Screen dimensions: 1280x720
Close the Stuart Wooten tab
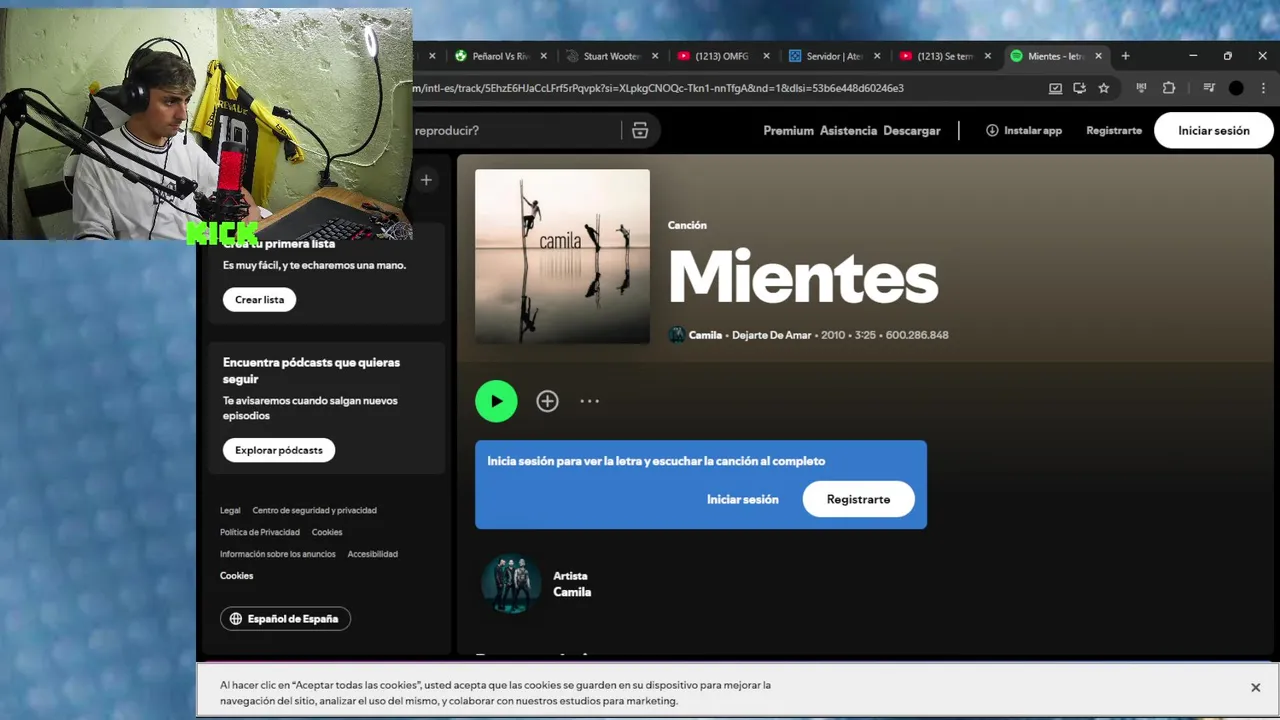point(656,56)
